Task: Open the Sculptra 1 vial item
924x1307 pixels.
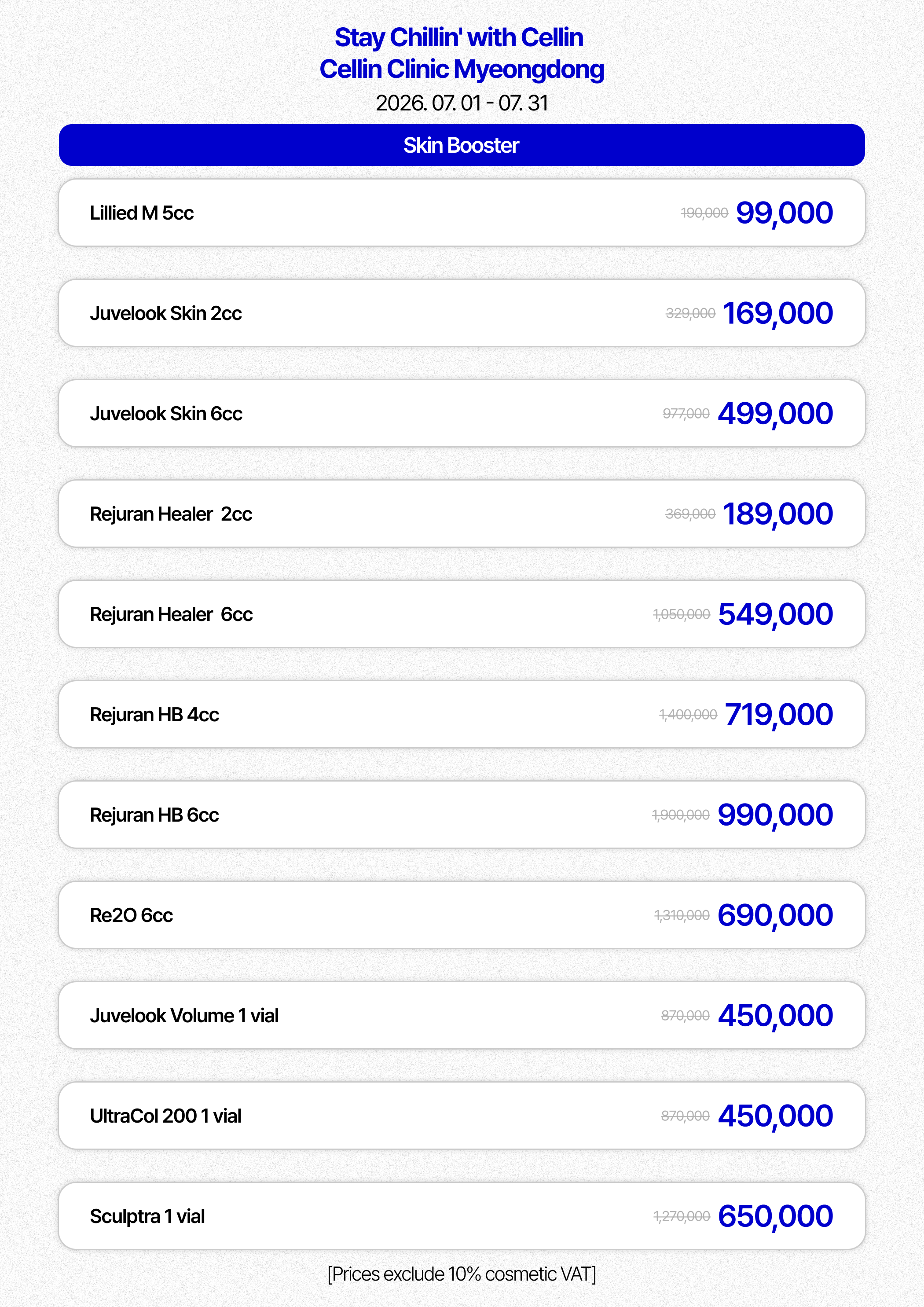Action: click(x=462, y=1216)
